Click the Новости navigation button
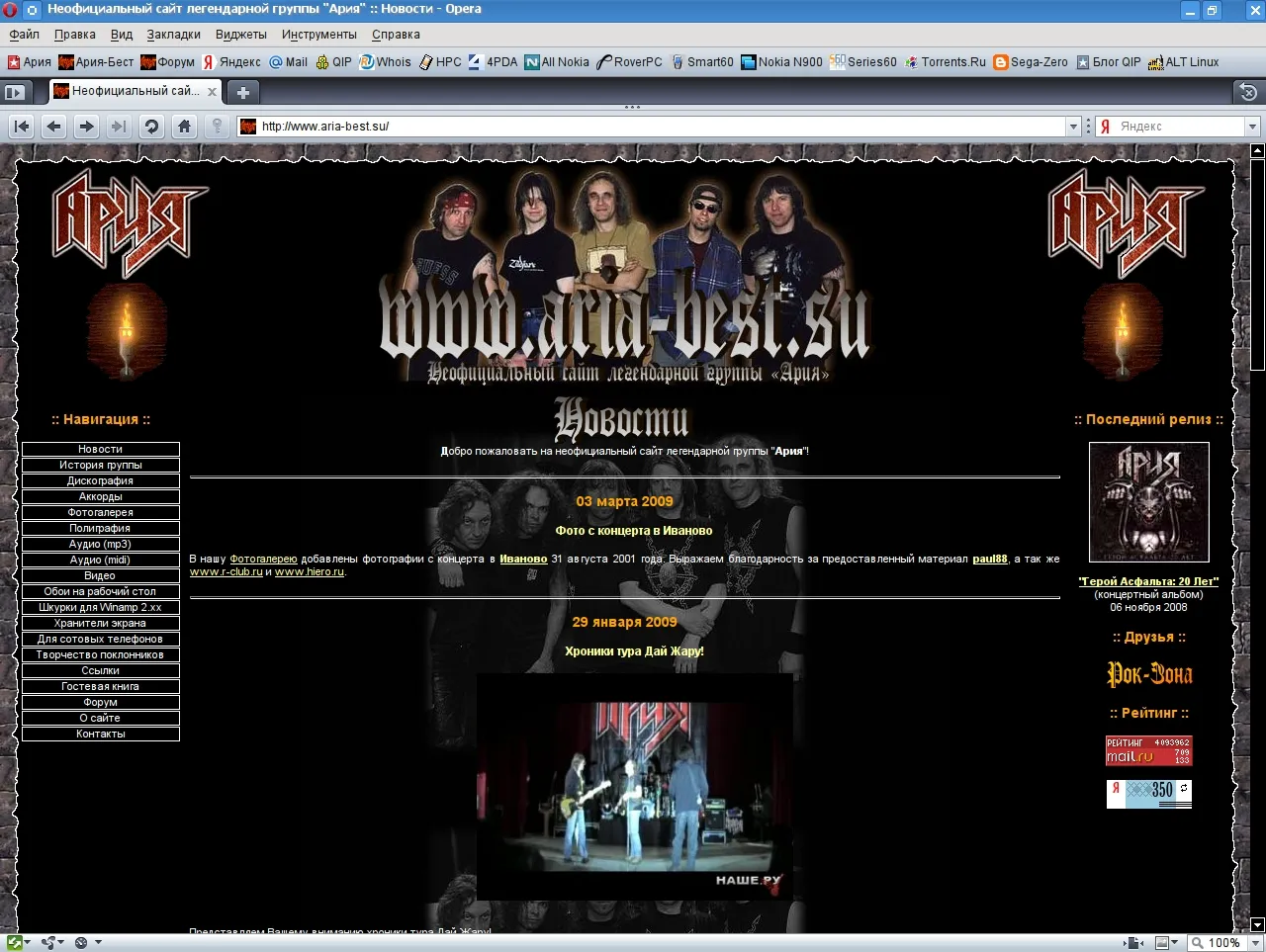The height and width of the screenshot is (952, 1266). tap(101, 450)
